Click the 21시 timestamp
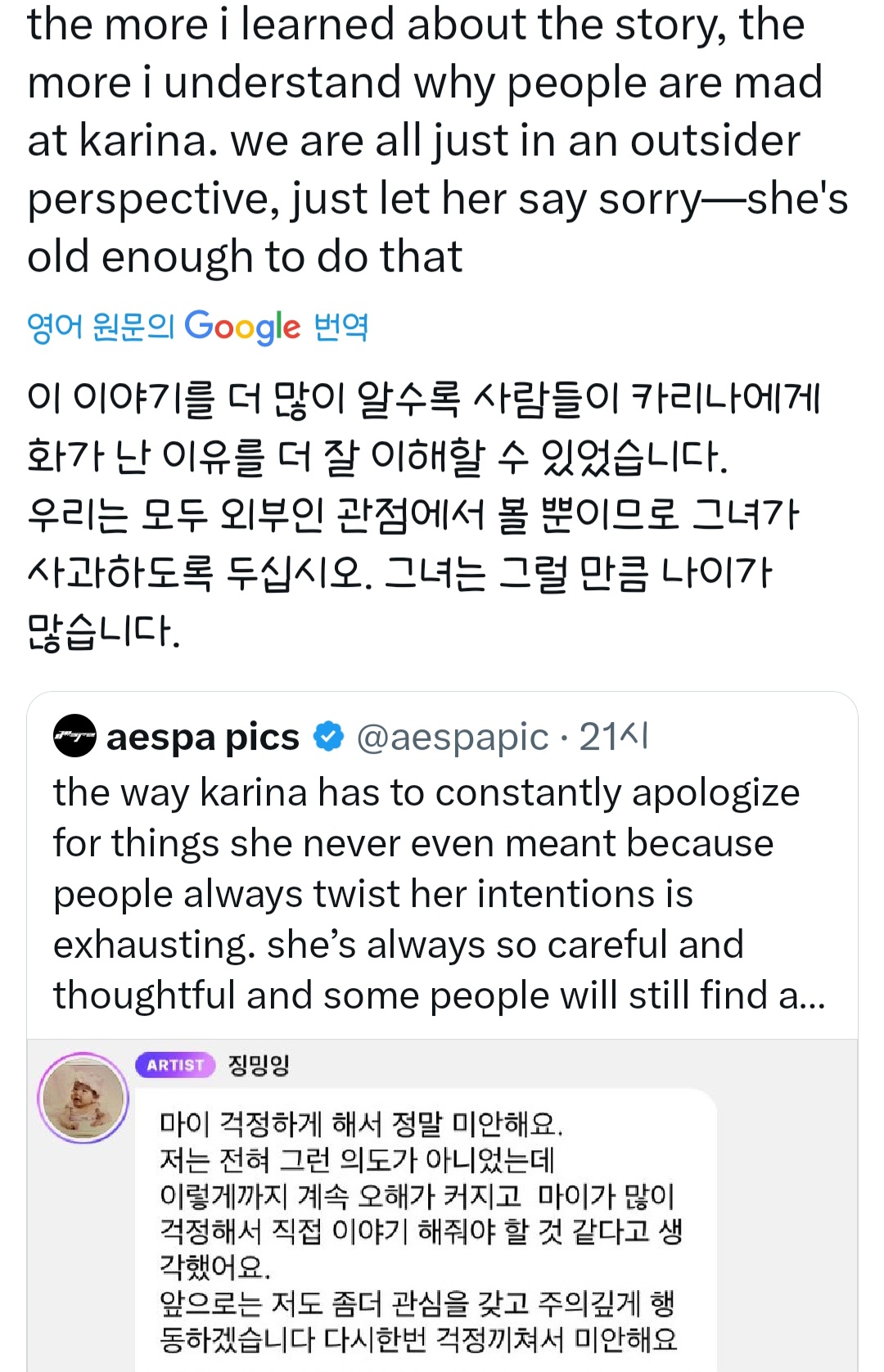 [614, 737]
